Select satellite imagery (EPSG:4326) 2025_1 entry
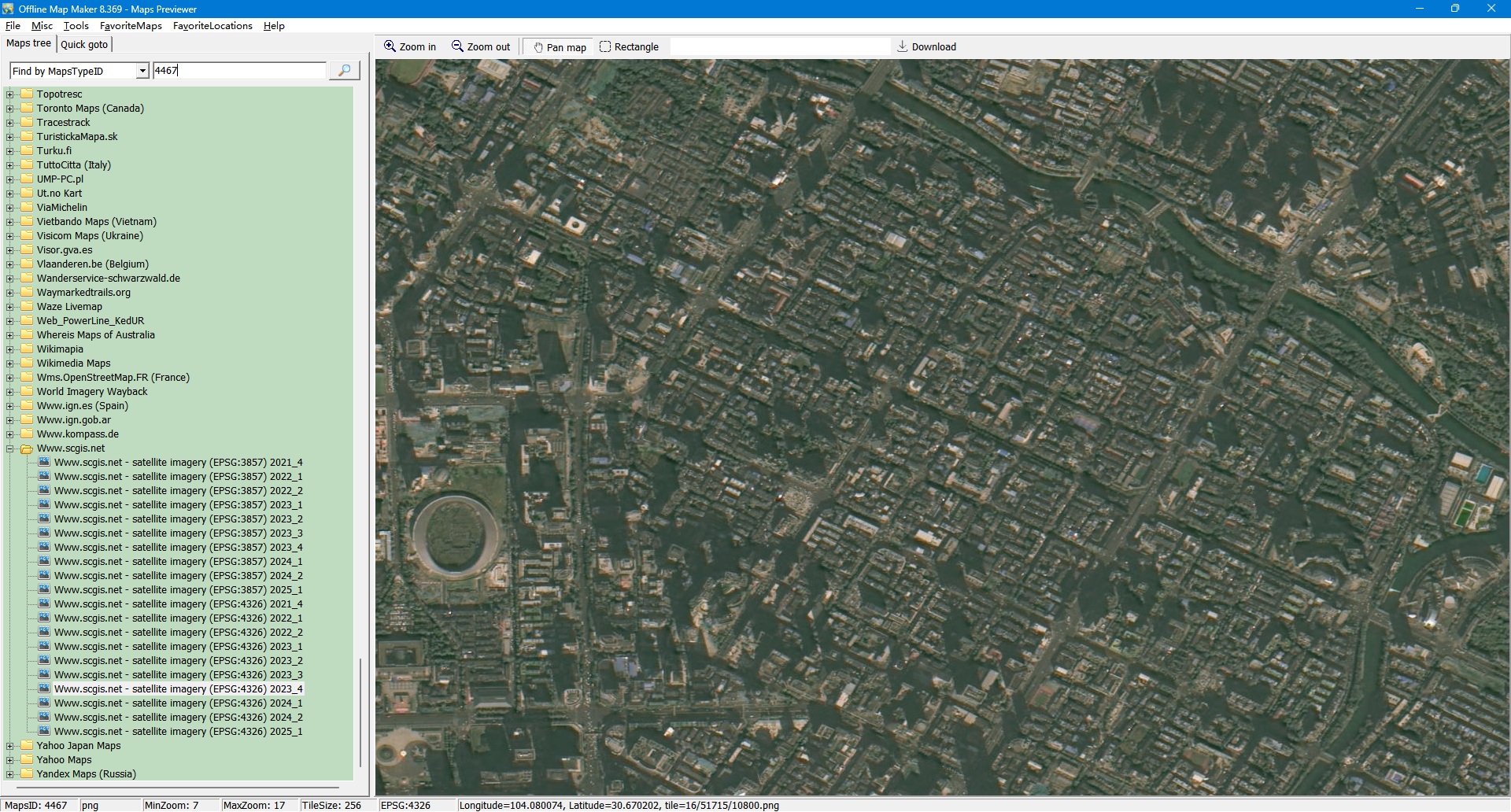1511x812 pixels. [178, 732]
